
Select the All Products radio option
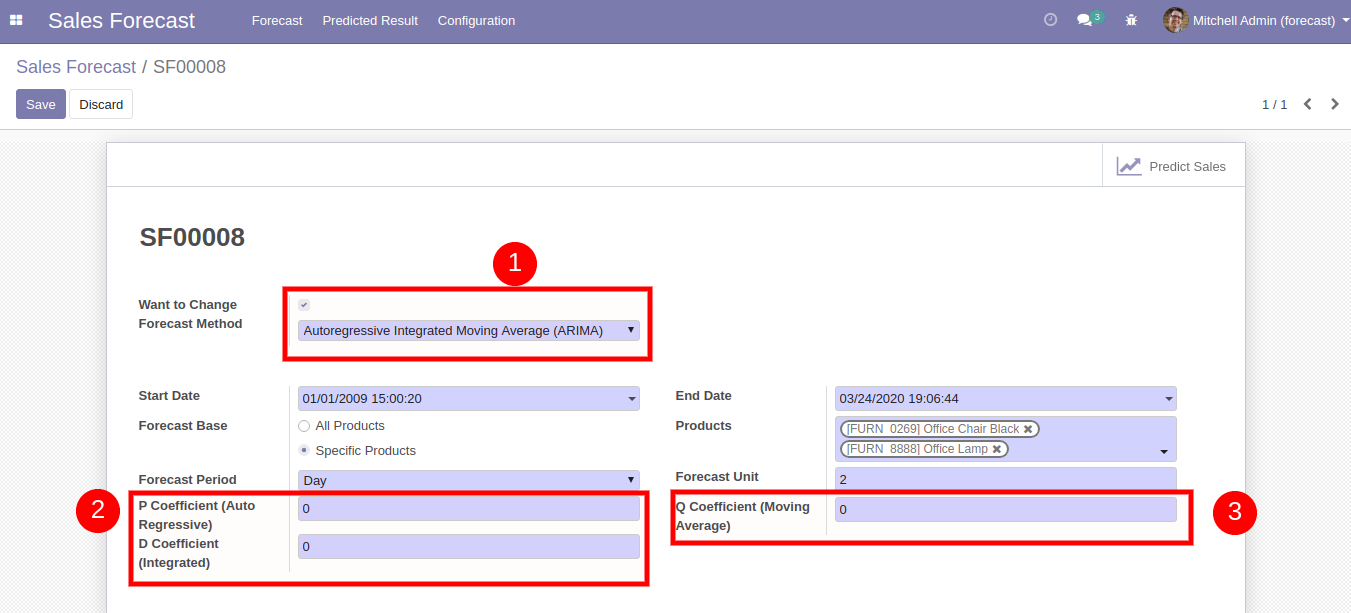(304, 426)
